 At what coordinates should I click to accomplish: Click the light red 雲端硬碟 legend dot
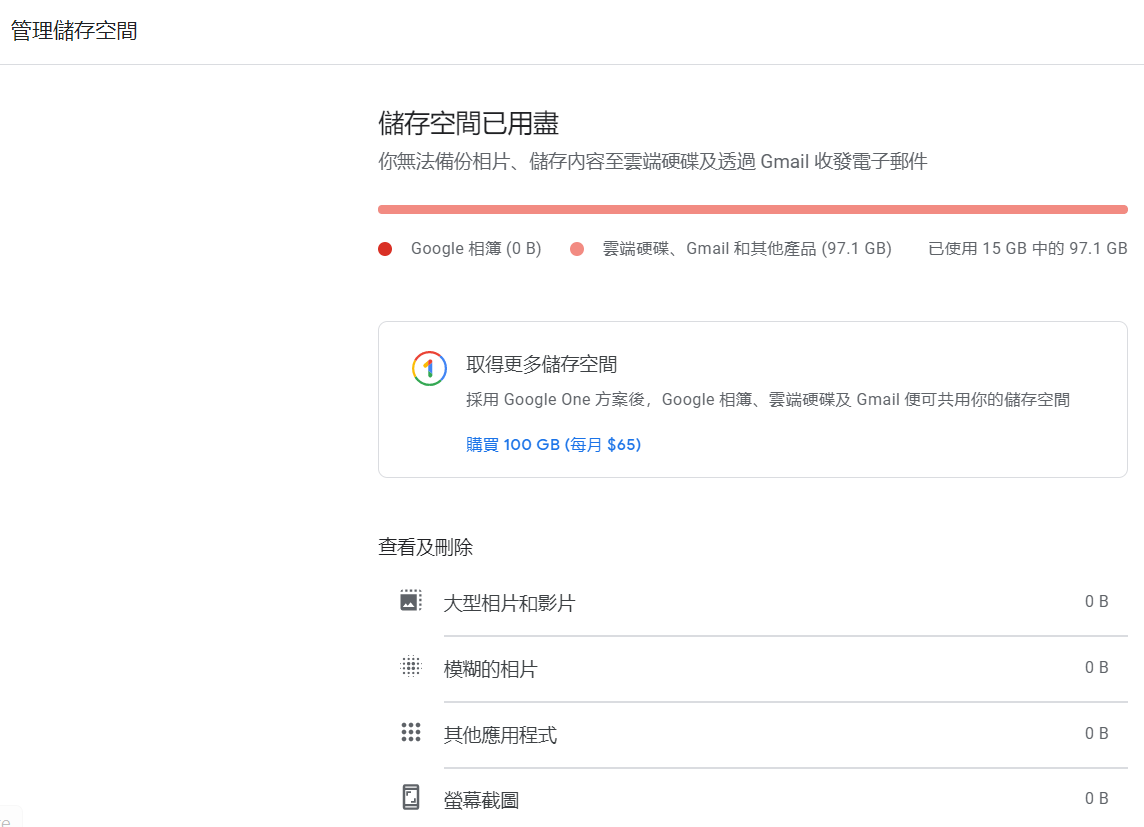[576, 249]
